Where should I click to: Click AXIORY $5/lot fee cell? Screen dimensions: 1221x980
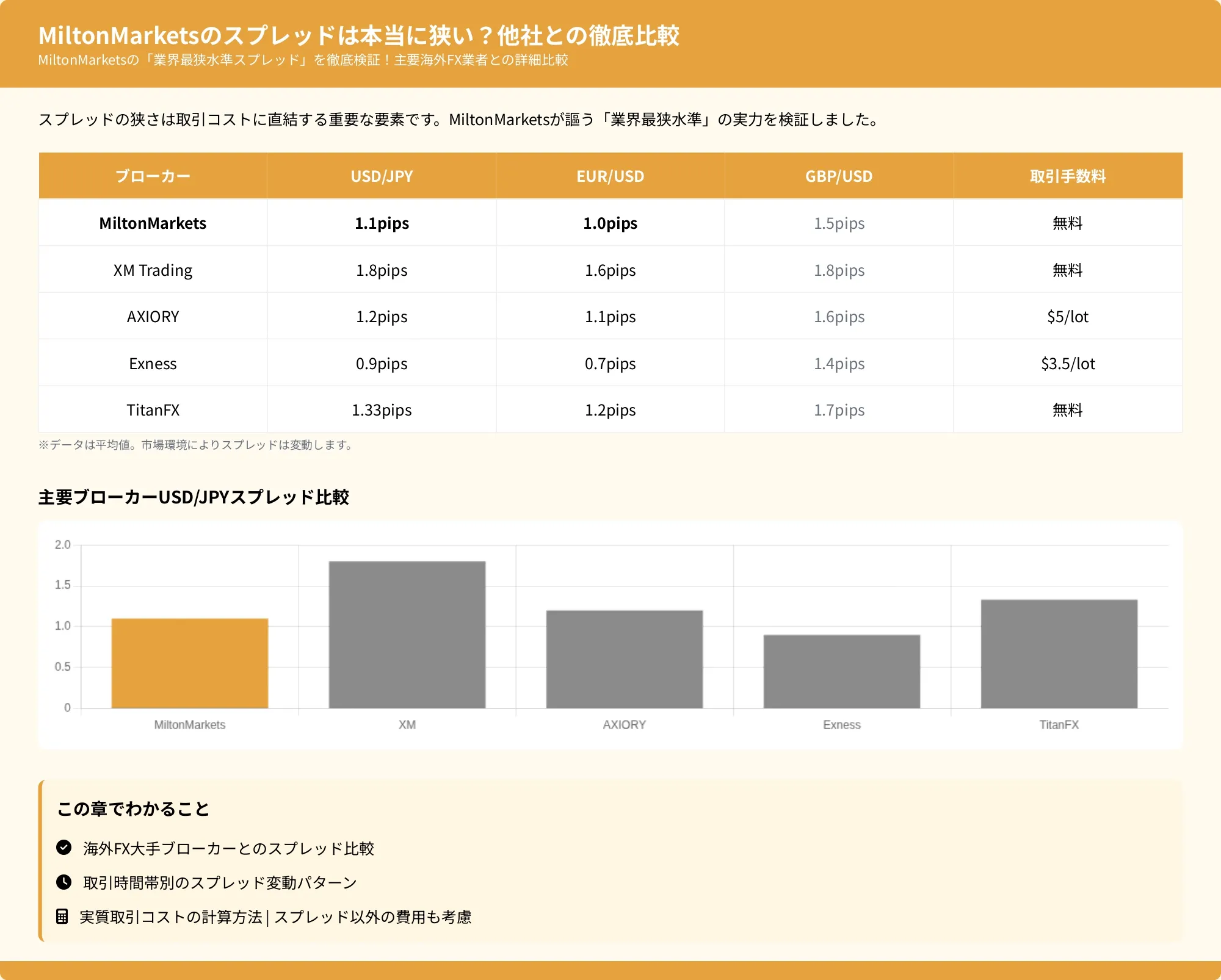(1067, 317)
